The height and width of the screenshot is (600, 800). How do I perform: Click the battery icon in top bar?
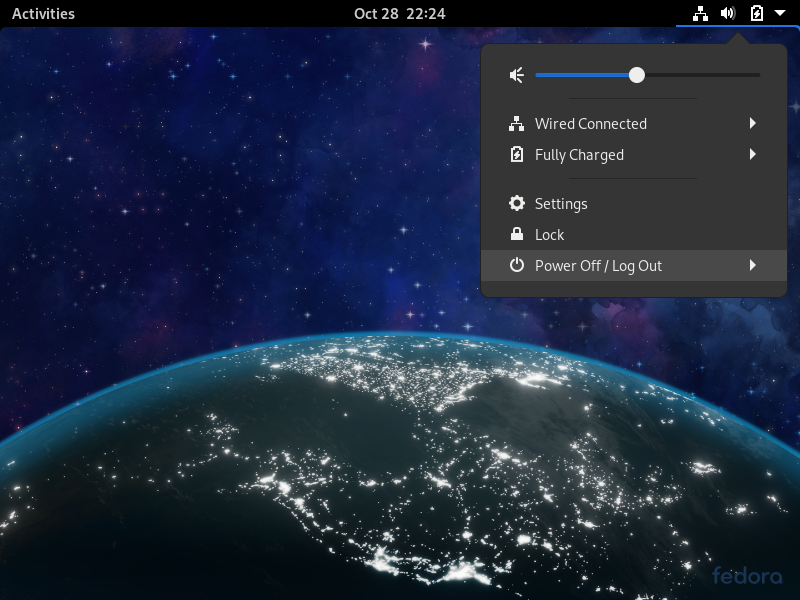tap(757, 13)
